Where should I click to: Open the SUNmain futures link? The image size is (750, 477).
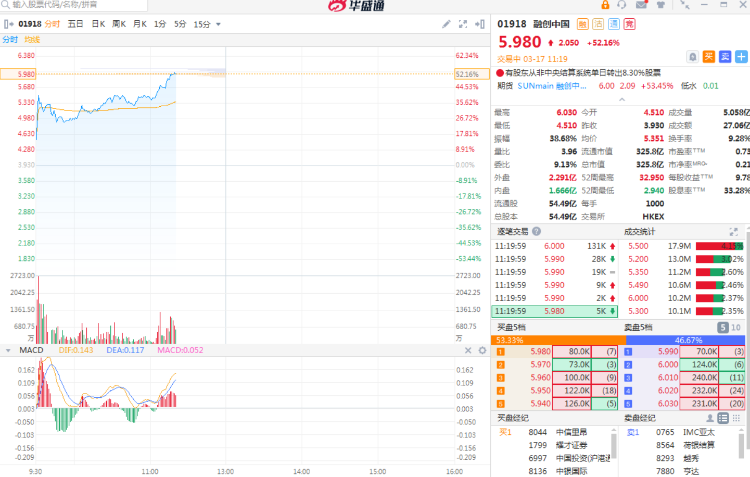(551, 86)
